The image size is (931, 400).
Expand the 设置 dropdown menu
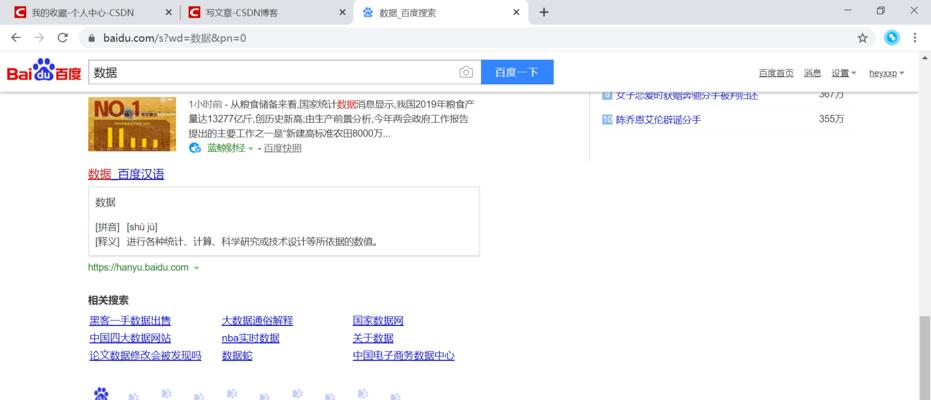[x=844, y=74]
